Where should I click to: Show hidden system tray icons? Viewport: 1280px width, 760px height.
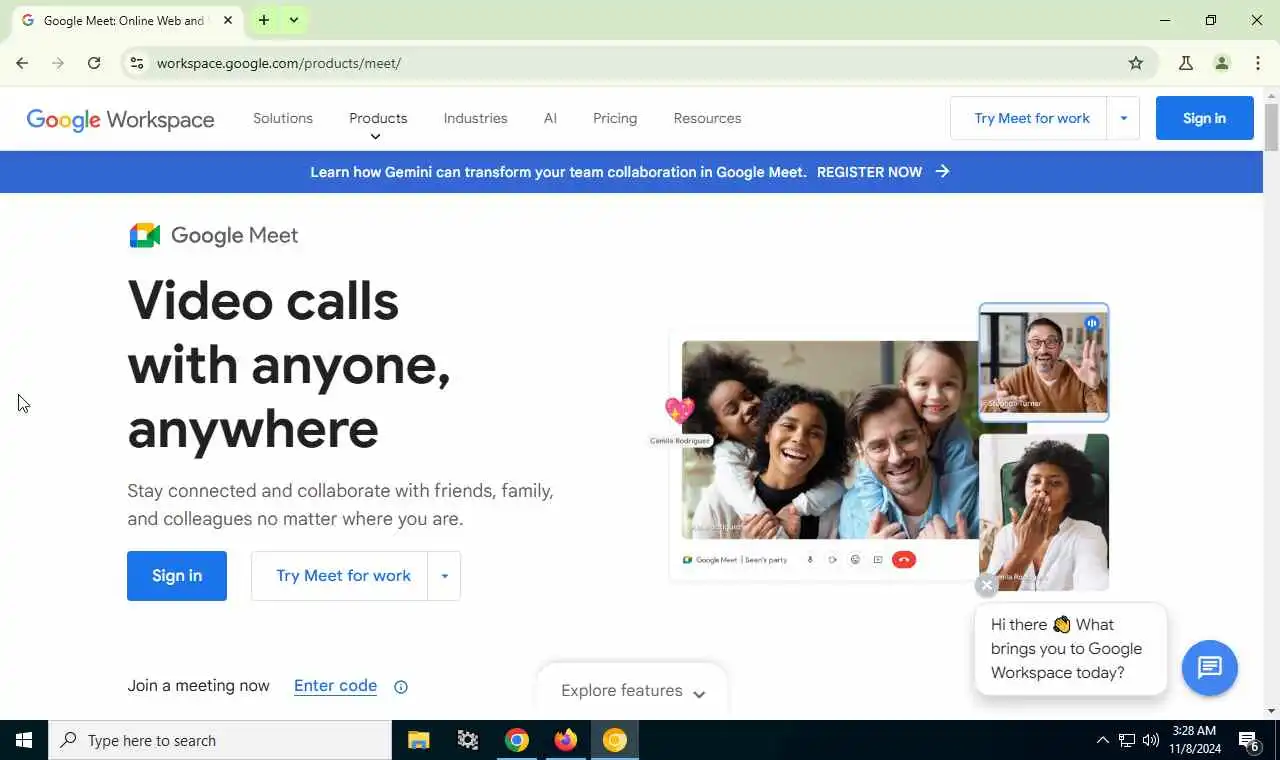click(x=1102, y=740)
